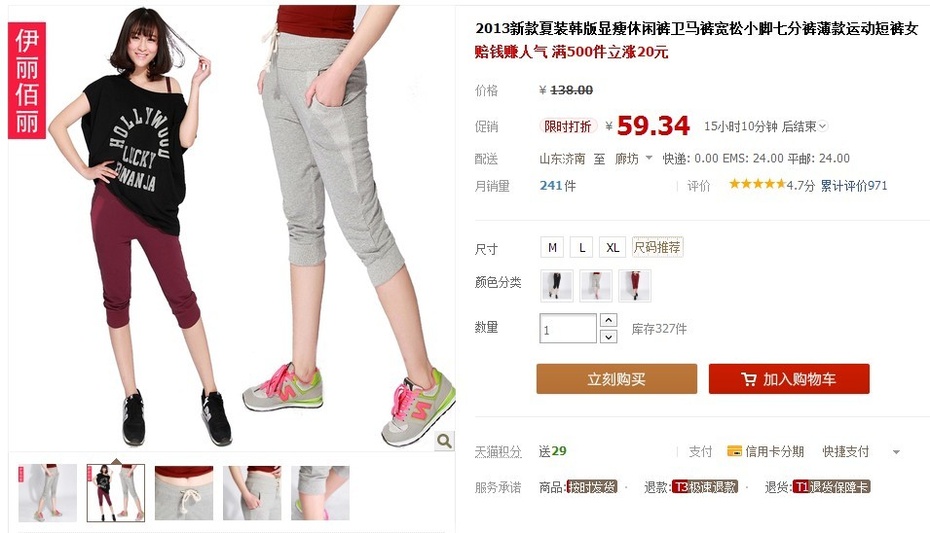This screenshot has height=533, width=930.
Task: Expand the payment options arrow after 快捷支付
Action: pos(896,452)
